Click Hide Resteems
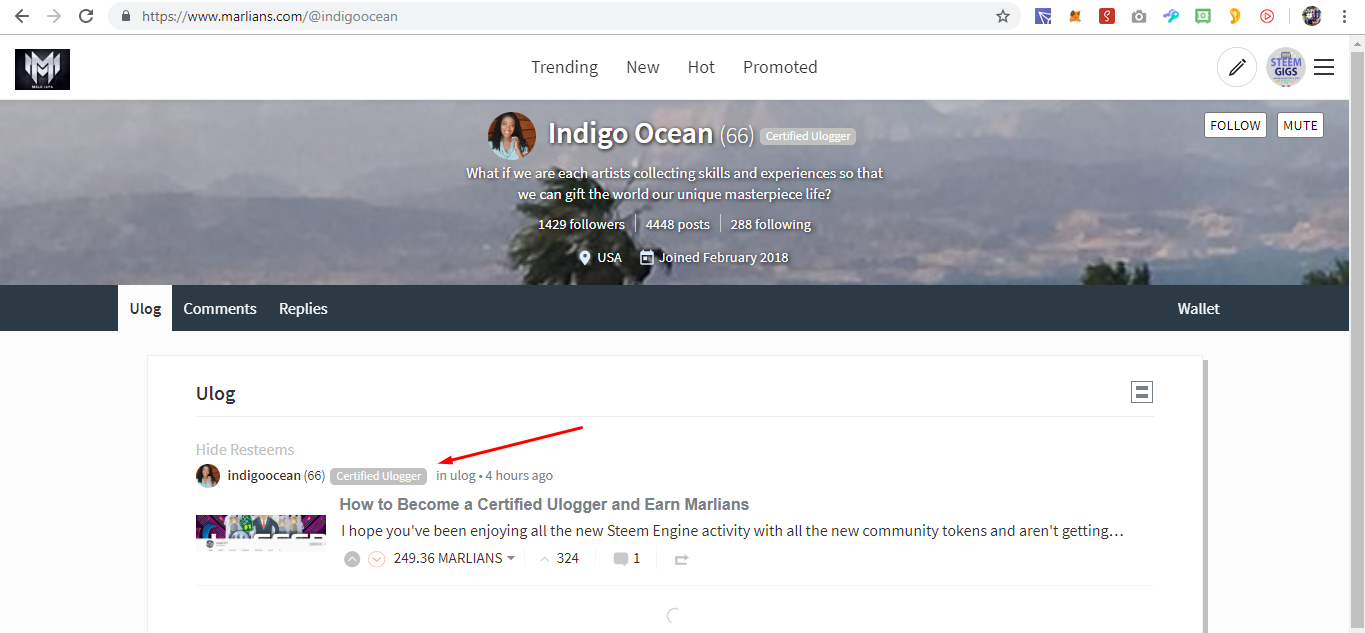This screenshot has width=1365, height=633. (245, 449)
